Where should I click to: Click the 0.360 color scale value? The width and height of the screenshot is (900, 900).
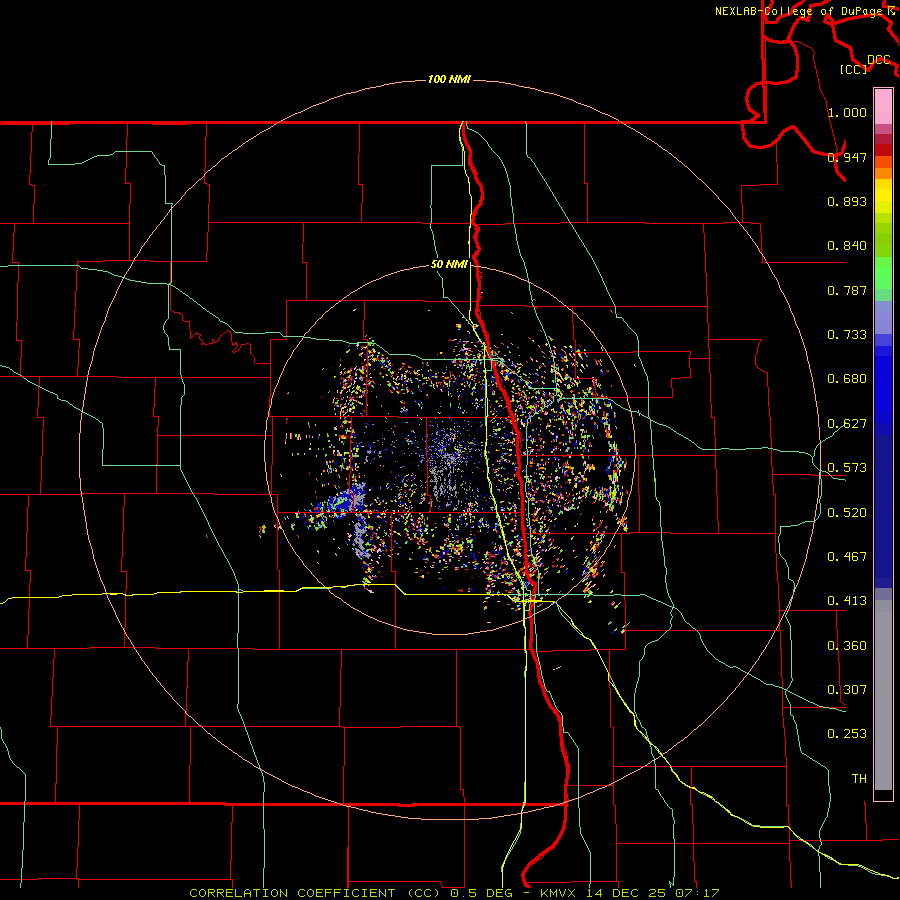(847, 645)
